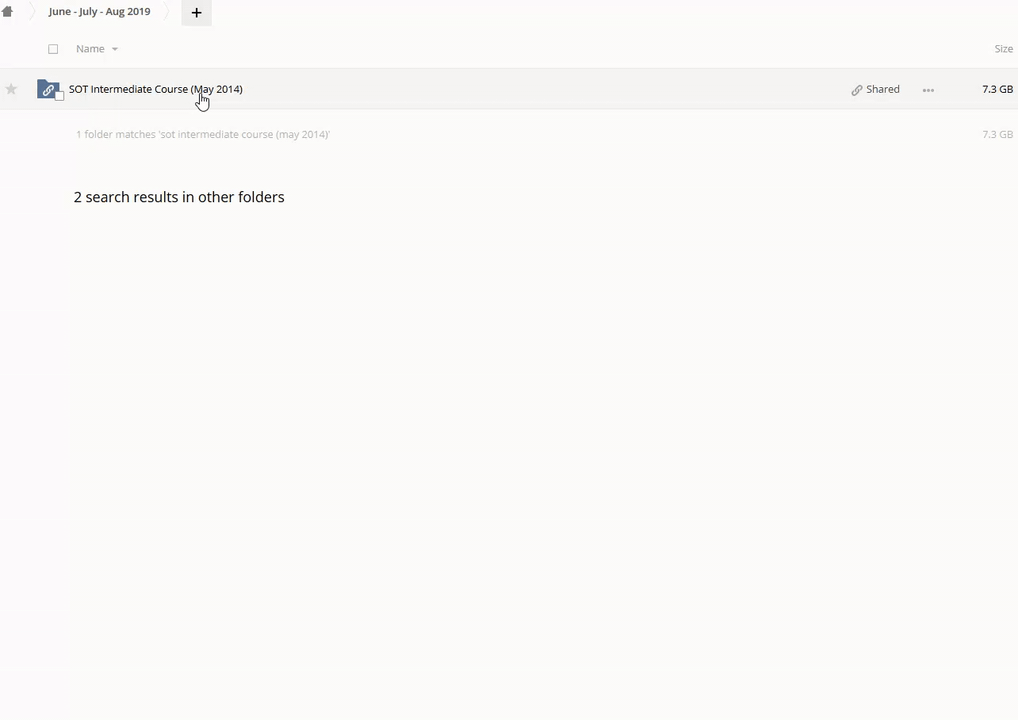Favorite the SOT Intermediate Course folder with star
Image resolution: width=1018 pixels, height=720 pixels.
(11, 89)
